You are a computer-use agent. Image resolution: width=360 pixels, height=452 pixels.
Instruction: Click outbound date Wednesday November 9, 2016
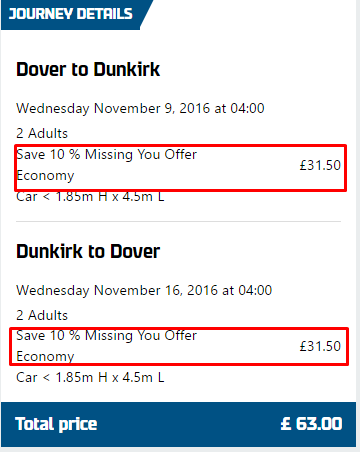[113, 109]
